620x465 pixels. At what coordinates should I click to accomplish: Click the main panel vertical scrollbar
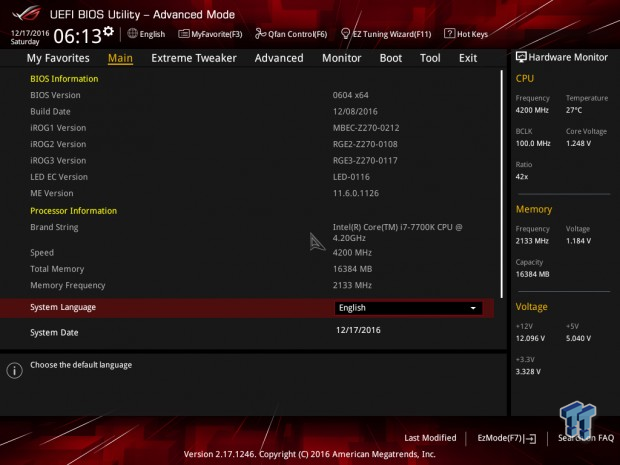pos(502,184)
